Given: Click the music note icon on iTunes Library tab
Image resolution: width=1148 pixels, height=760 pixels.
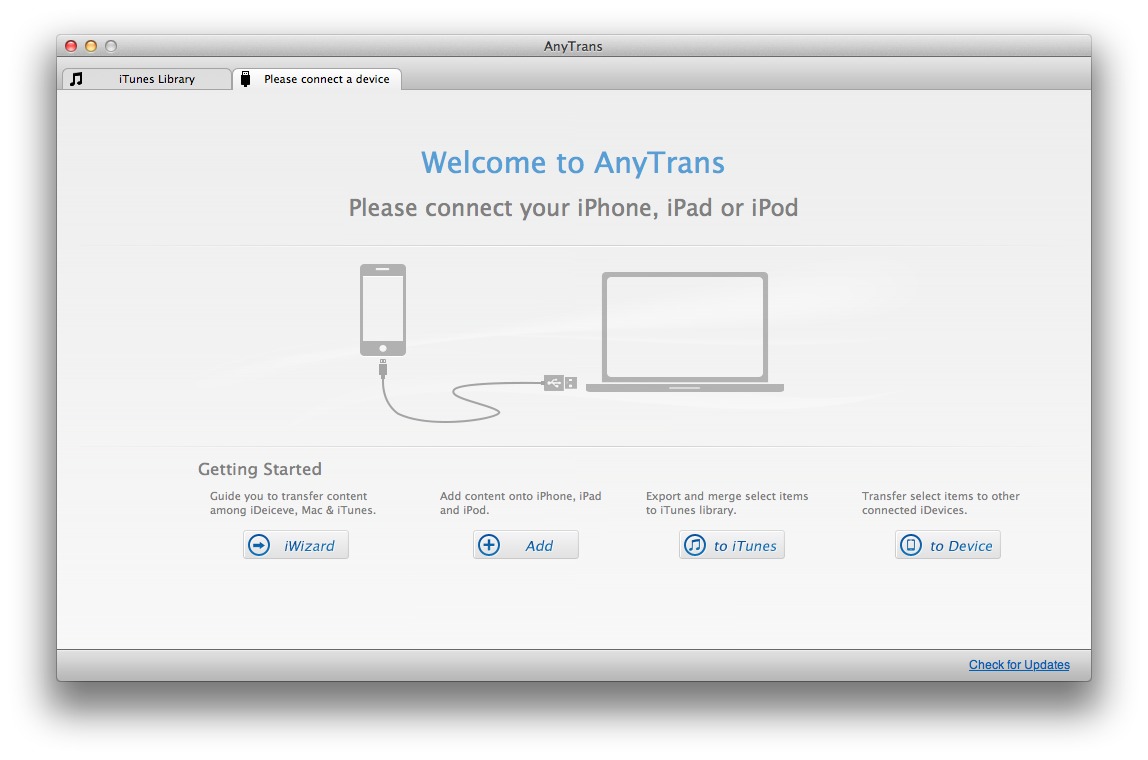Looking at the screenshot, I should tap(77, 79).
